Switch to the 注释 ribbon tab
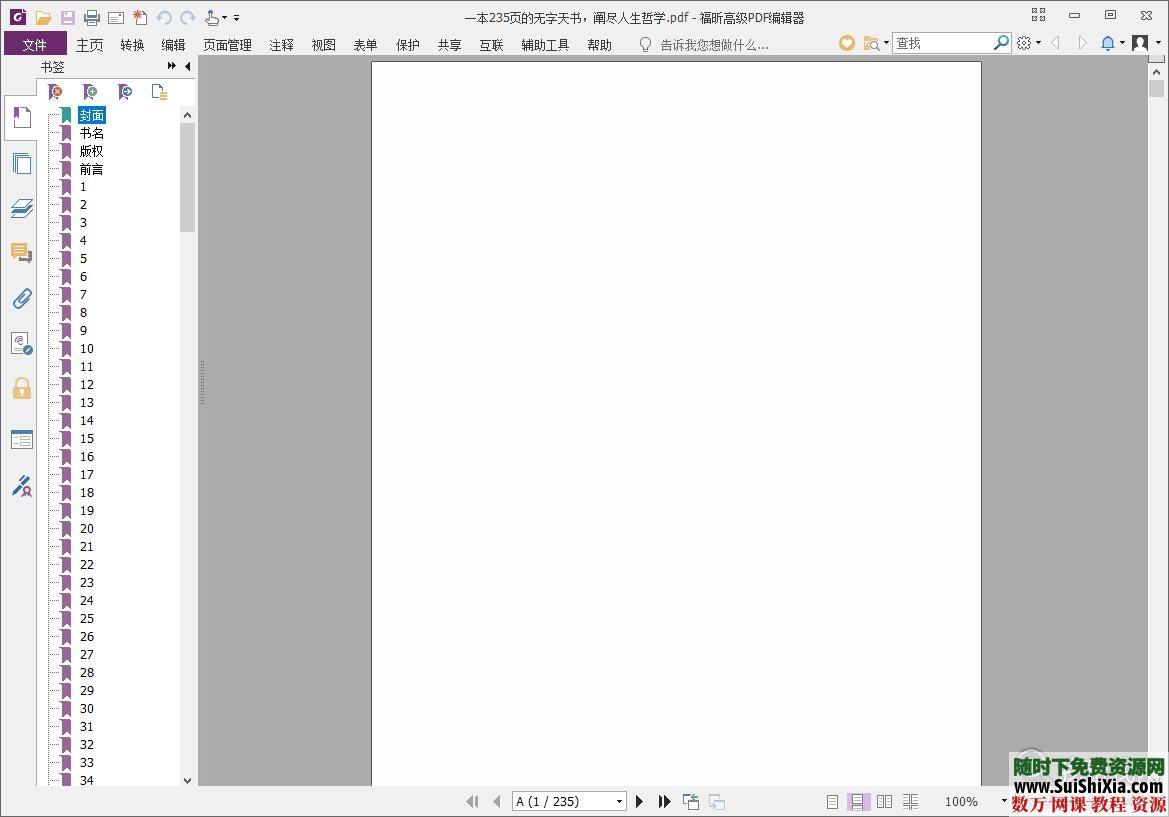1169x817 pixels. tap(281, 44)
